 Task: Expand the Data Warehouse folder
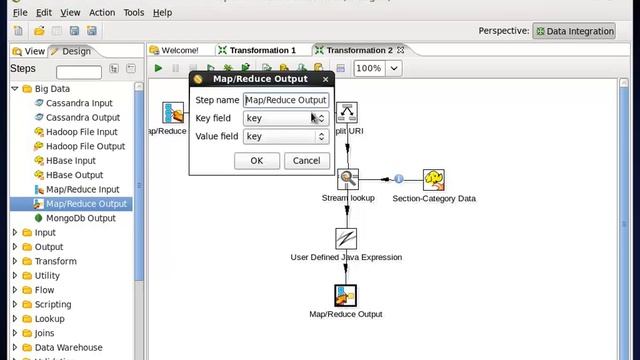tap(15, 347)
